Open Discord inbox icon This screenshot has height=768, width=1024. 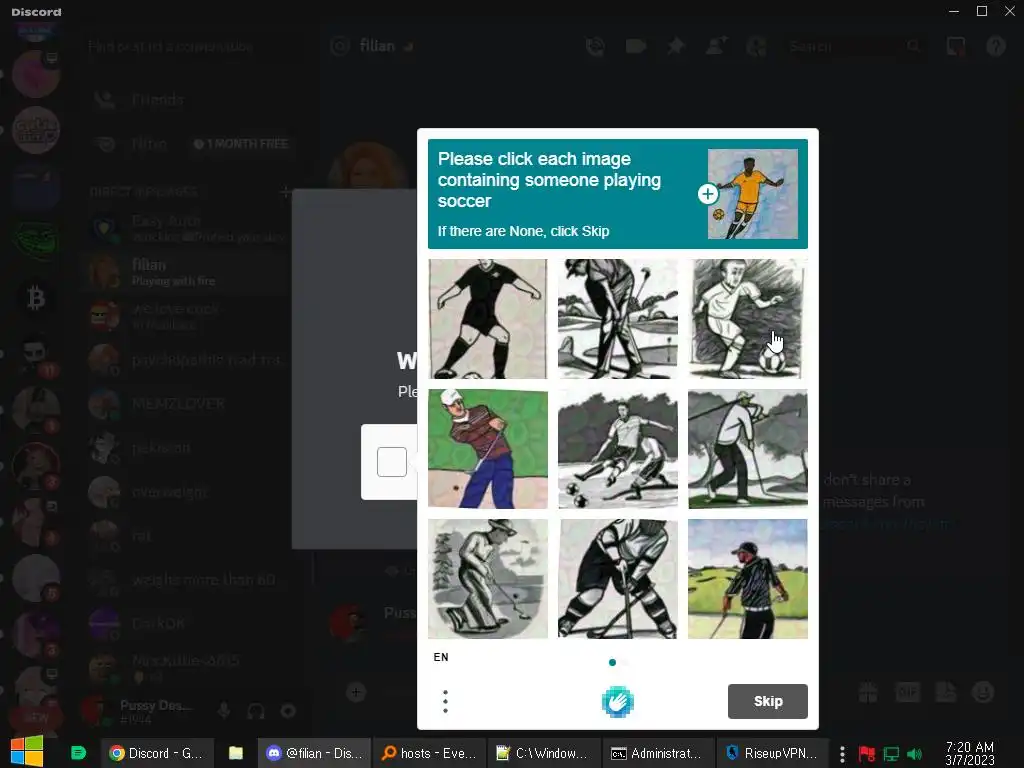[x=955, y=46]
